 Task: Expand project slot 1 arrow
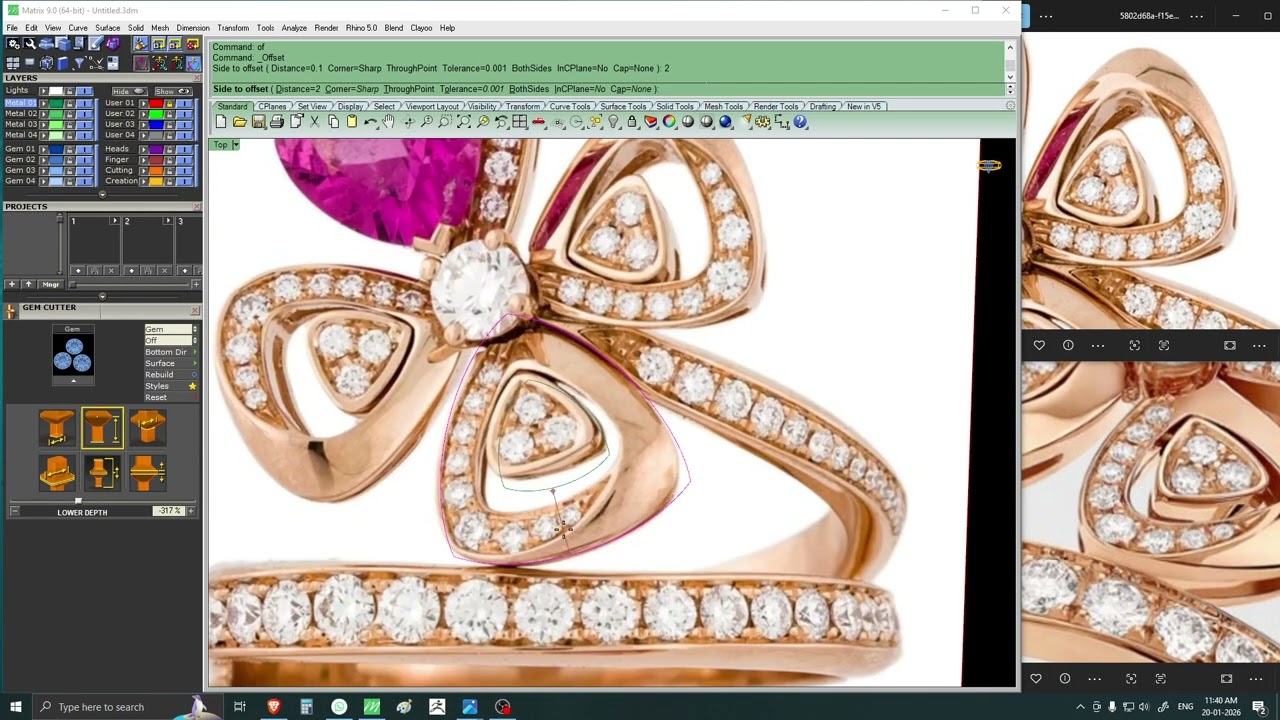click(x=114, y=221)
